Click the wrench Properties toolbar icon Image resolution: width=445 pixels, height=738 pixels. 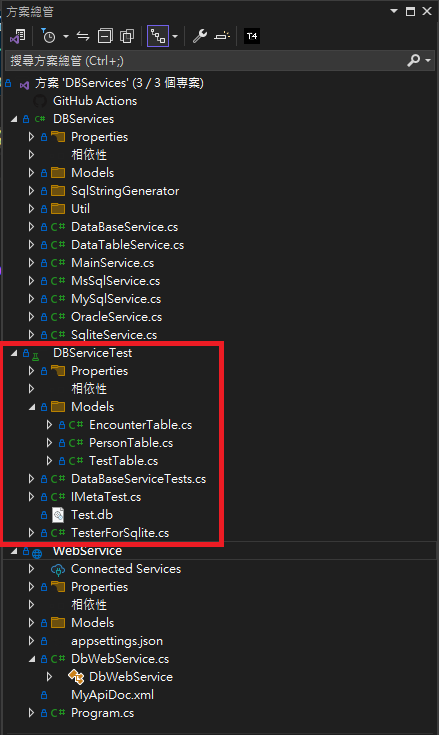click(200, 36)
